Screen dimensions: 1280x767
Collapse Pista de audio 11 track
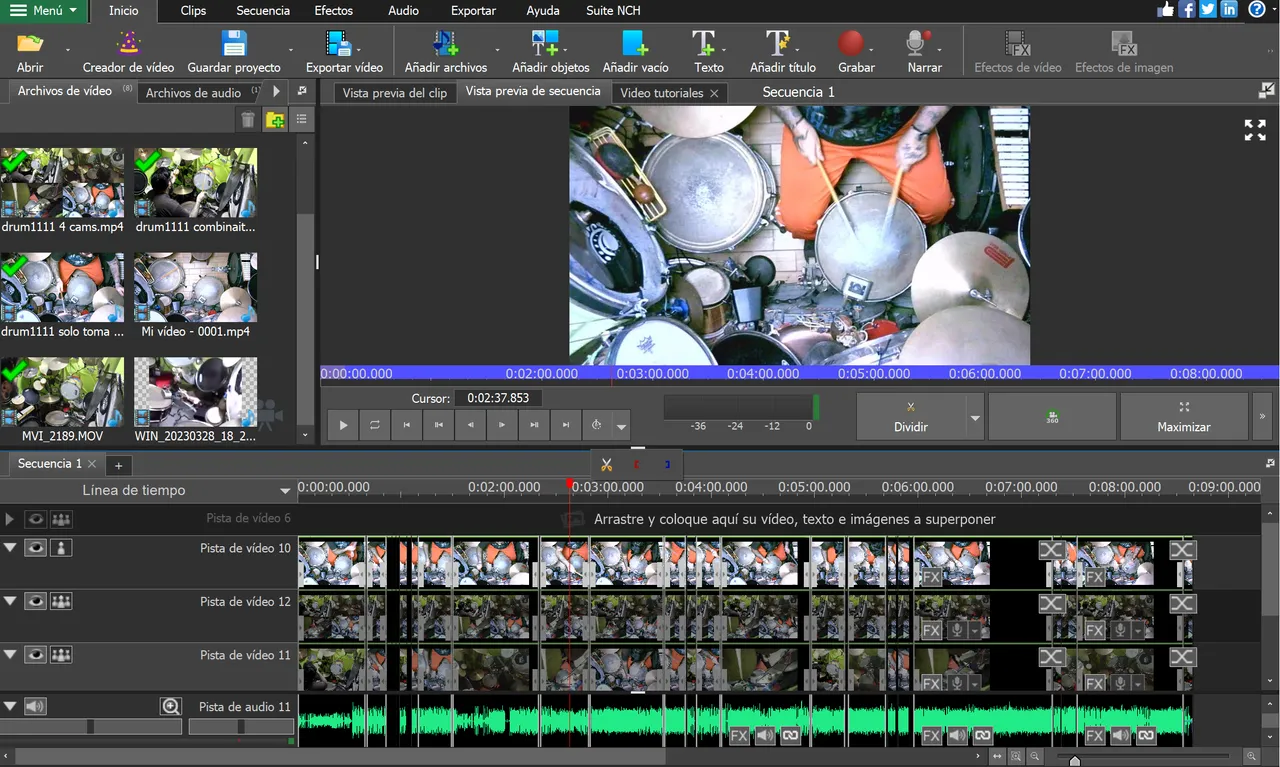click(10, 706)
